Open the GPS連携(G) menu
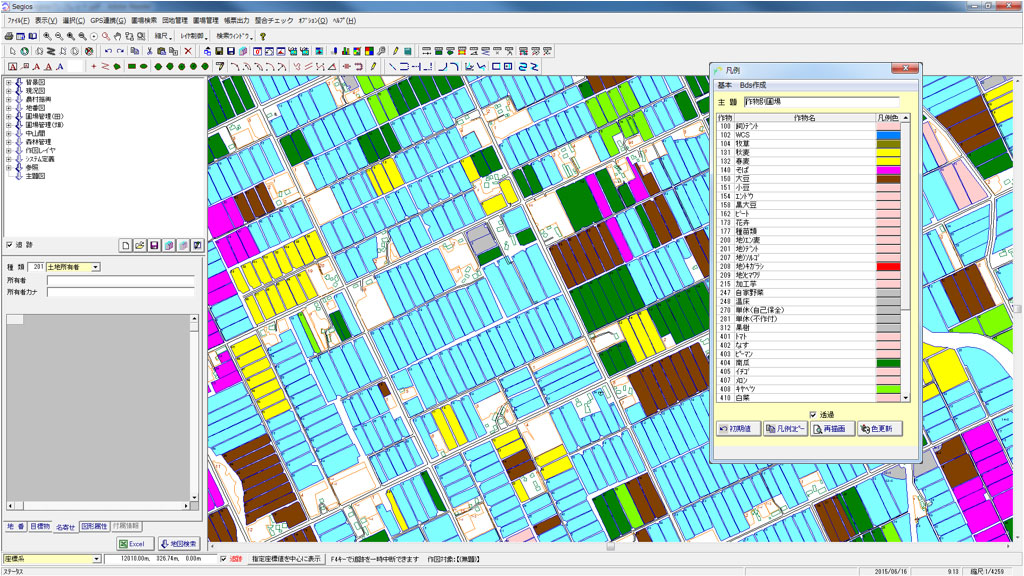The image size is (1024, 576). click(x=108, y=21)
